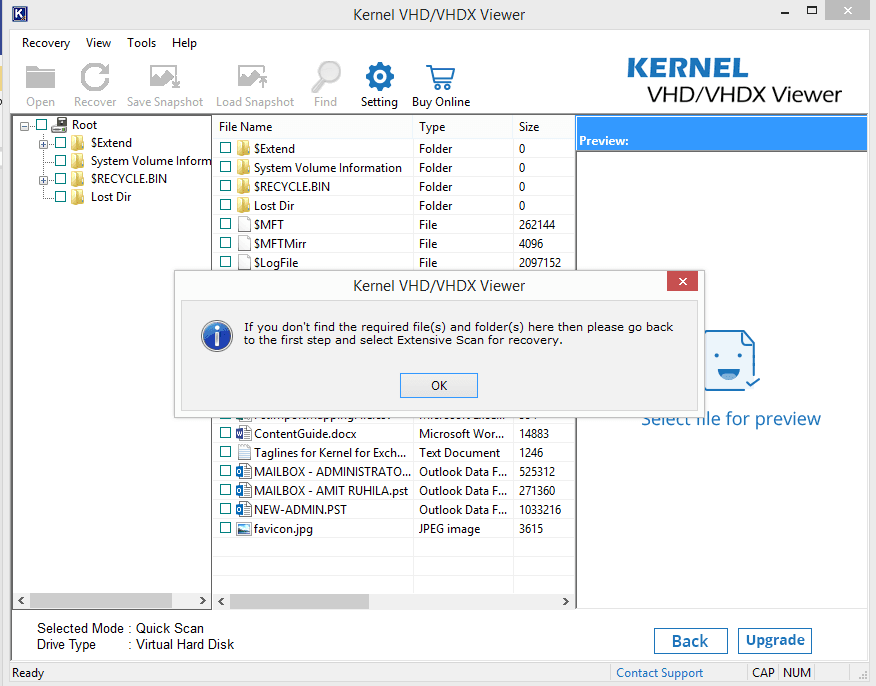Click the Setting gear icon

point(379,78)
